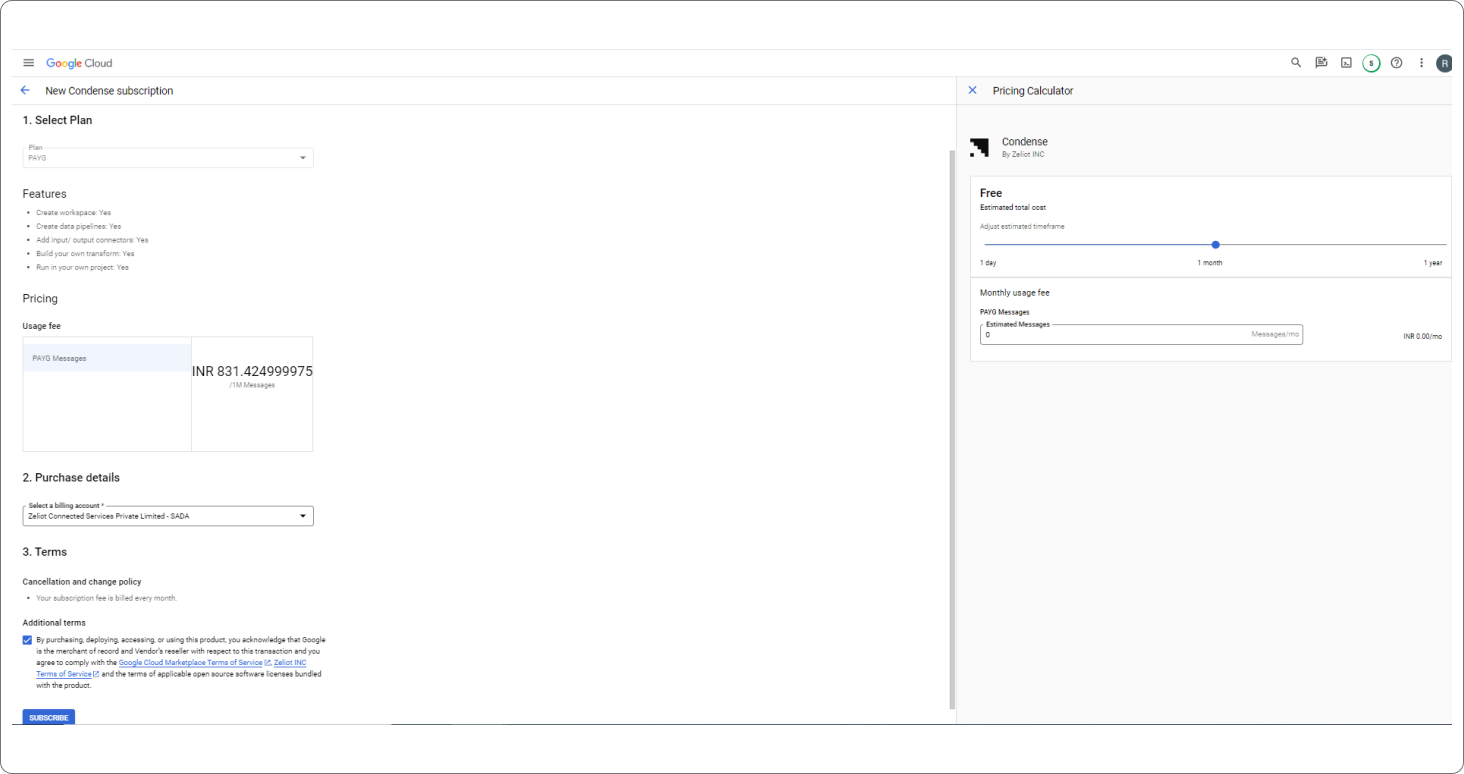Click the 'Create workspace: Yes' feature line

coord(74,213)
